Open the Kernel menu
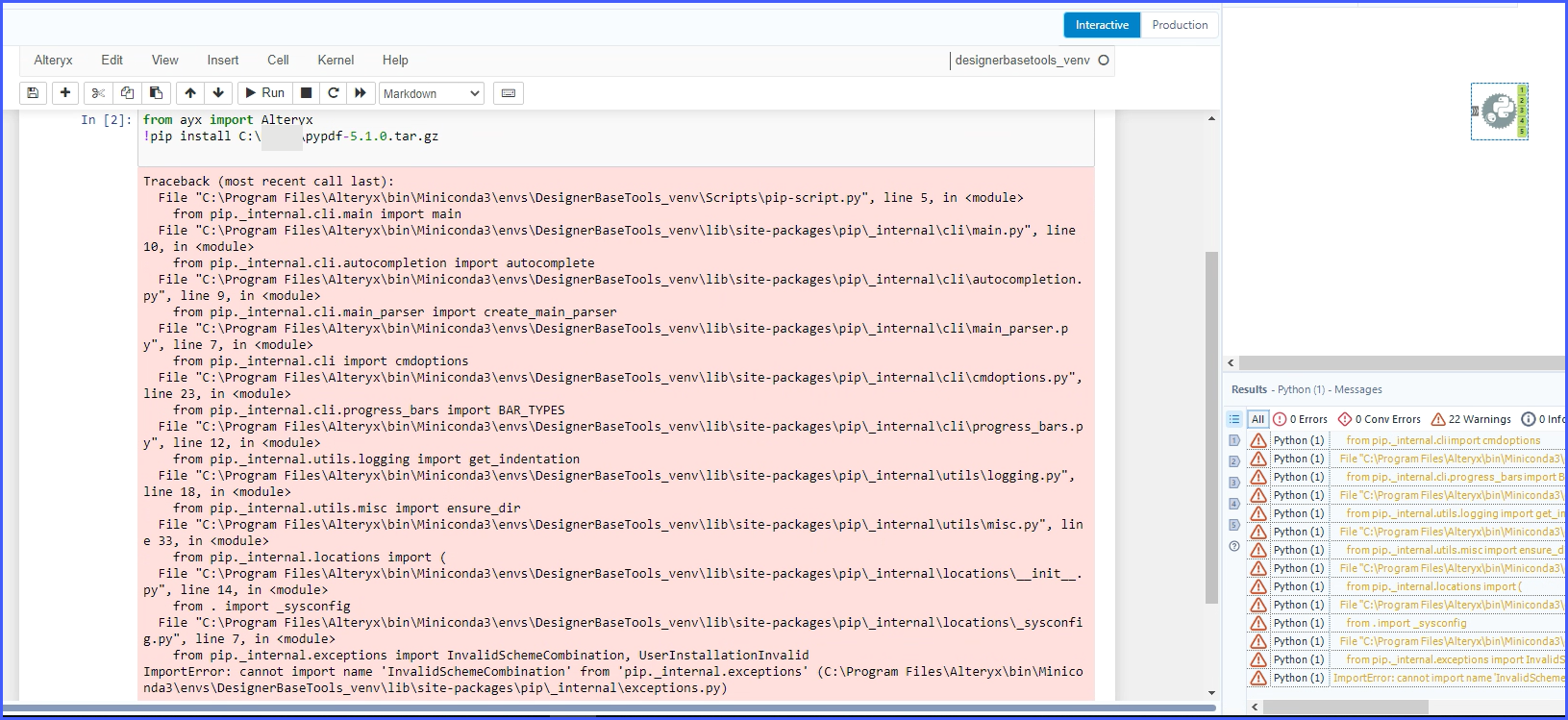Image resolution: width=1568 pixels, height=720 pixels. (336, 60)
